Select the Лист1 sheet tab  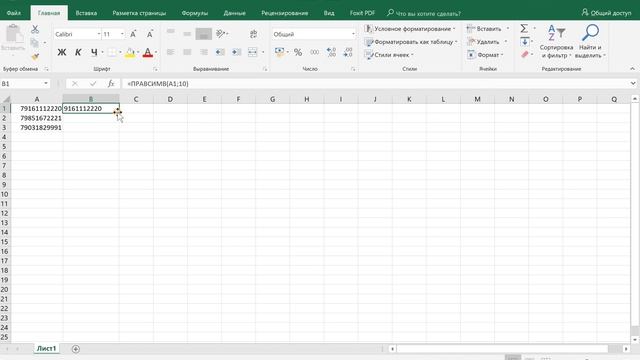47,349
